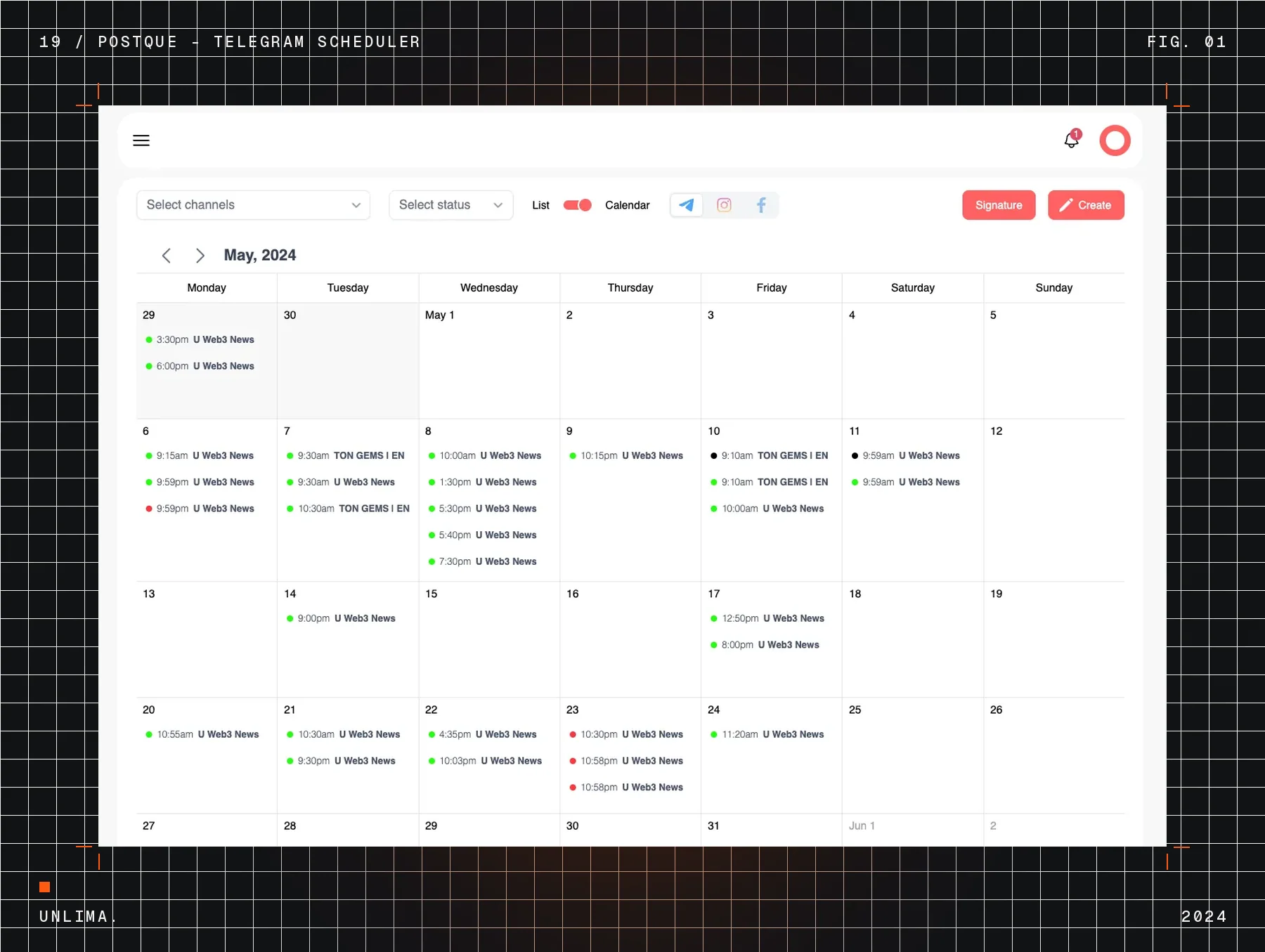Select the day 12 cell

[x=1054, y=500]
